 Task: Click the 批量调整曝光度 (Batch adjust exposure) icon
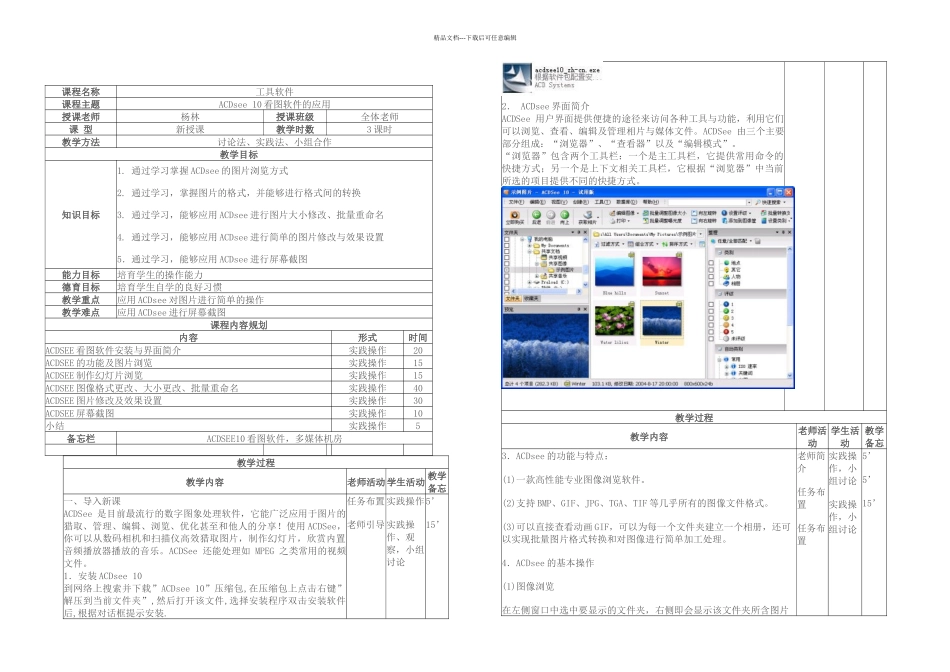point(646,221)
